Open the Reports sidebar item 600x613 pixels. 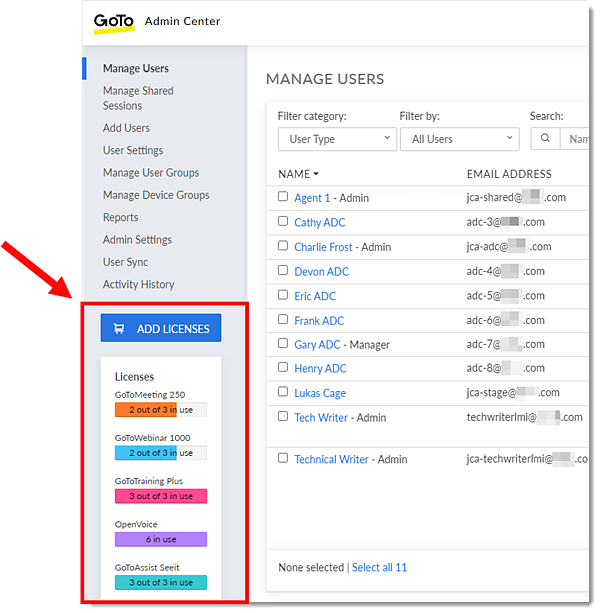(x=121, y=217)
